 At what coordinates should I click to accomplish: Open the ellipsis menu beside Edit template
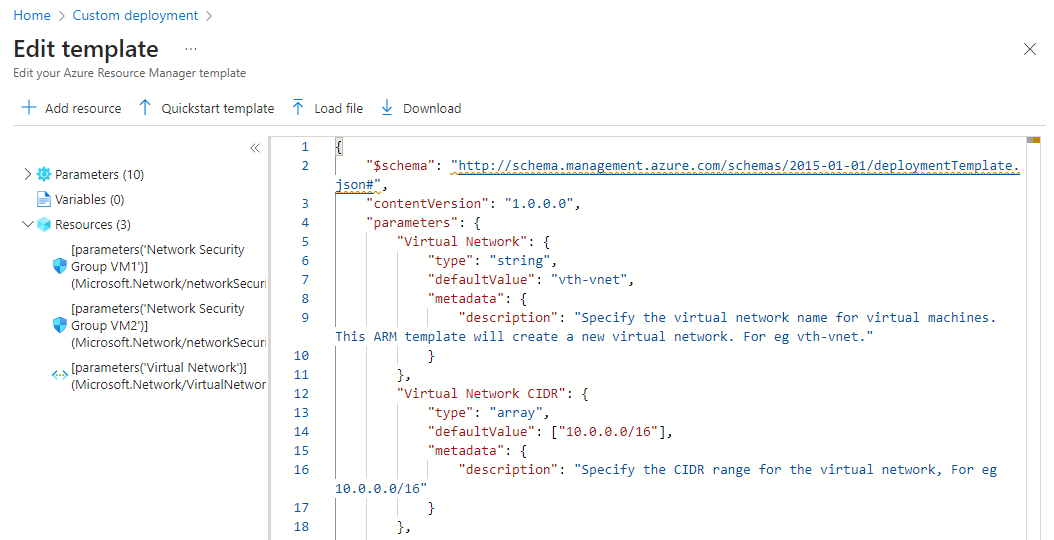[191, 49]
